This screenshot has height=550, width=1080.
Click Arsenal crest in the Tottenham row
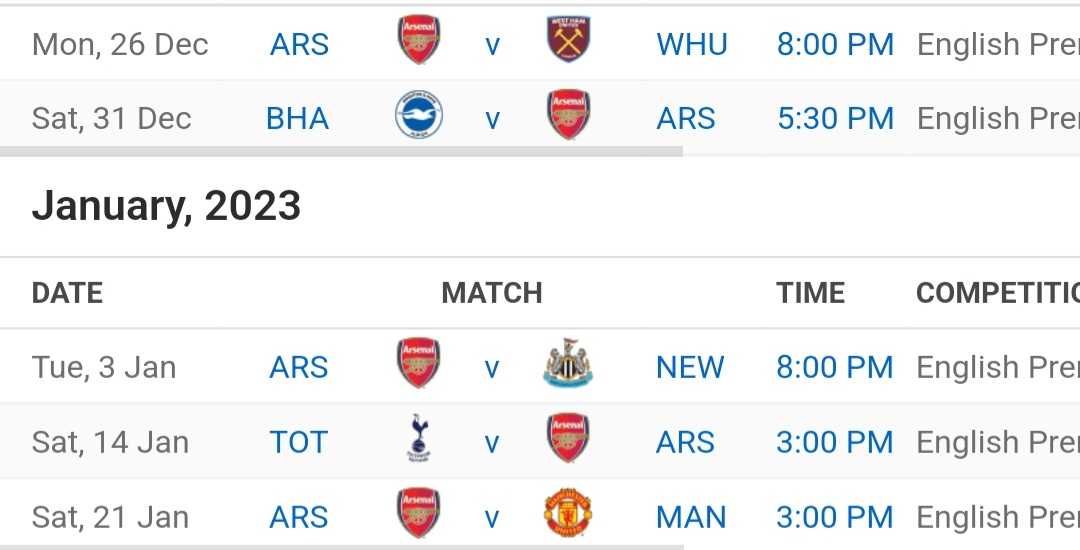tap(568, 438)
